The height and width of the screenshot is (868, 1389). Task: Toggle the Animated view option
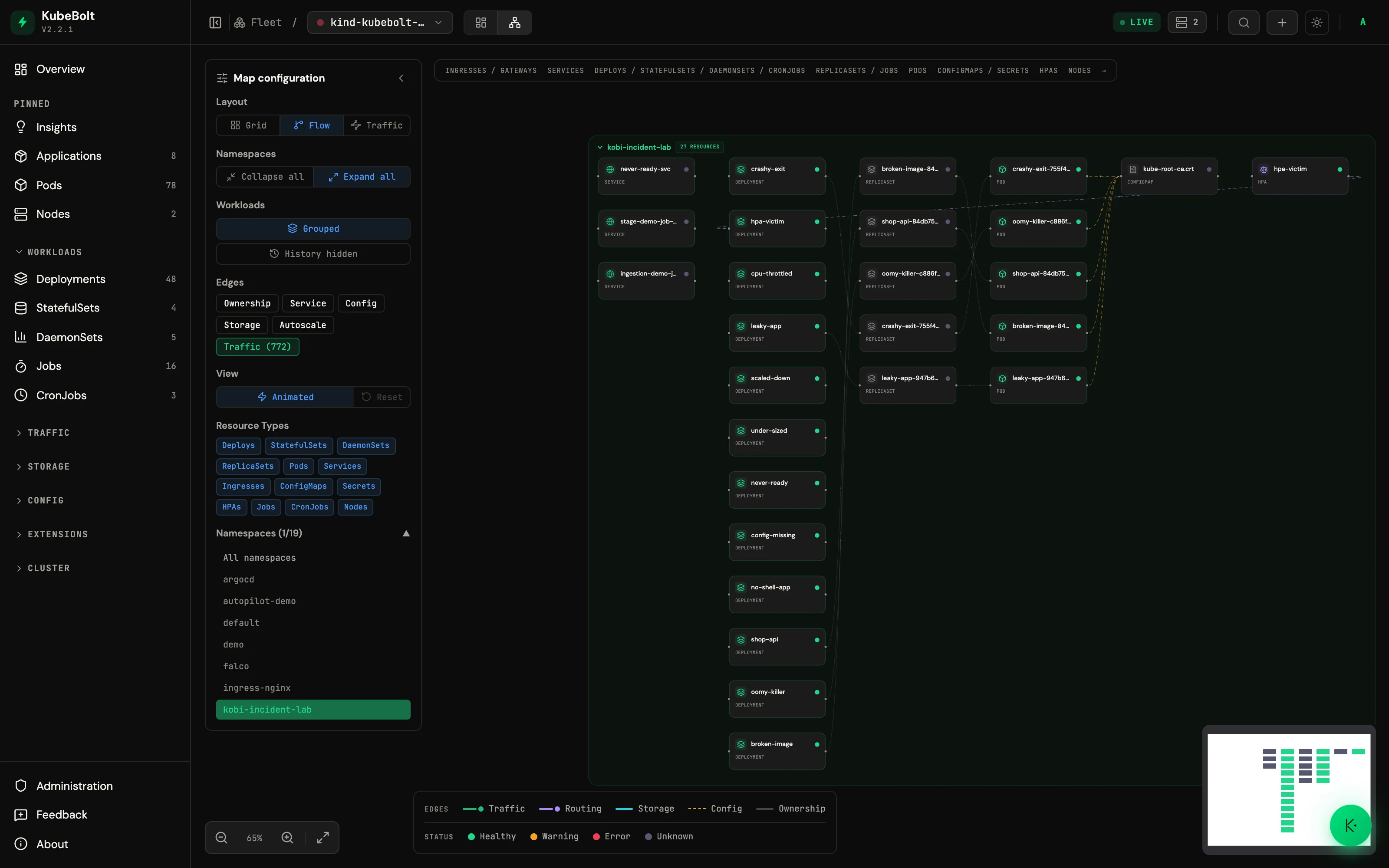tap(285, 397)
